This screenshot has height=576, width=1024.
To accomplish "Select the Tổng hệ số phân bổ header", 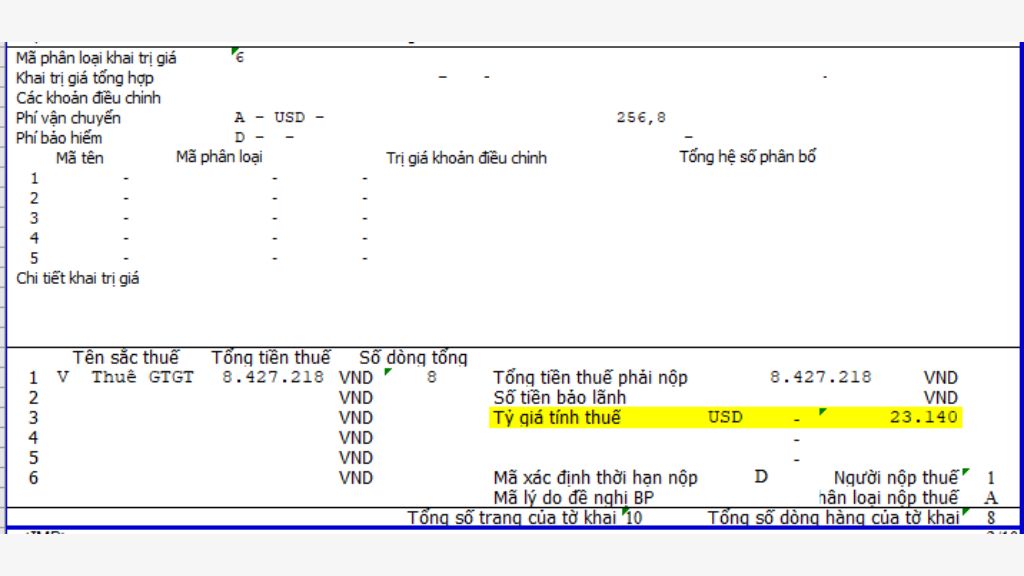I will 747,157.
